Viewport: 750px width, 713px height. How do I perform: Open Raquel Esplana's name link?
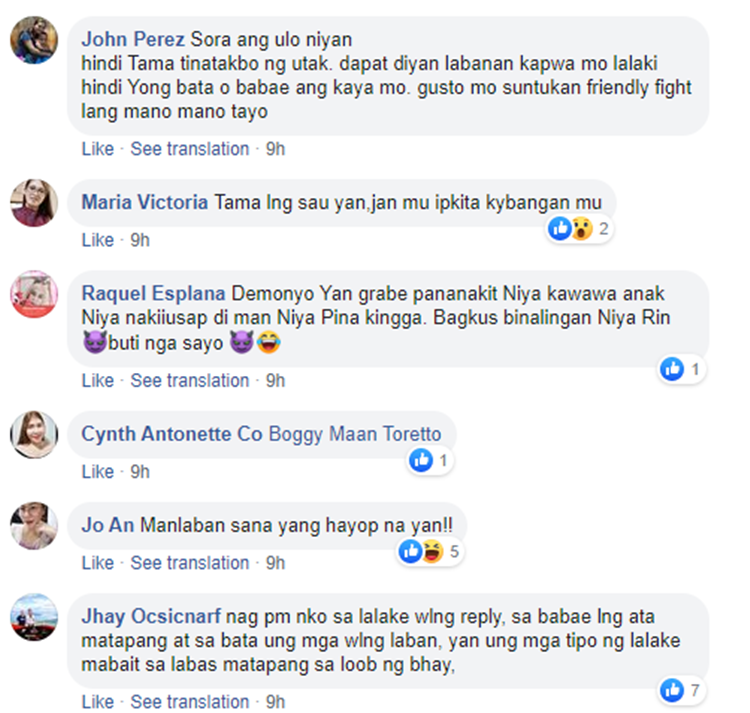[x=154, y=293]
